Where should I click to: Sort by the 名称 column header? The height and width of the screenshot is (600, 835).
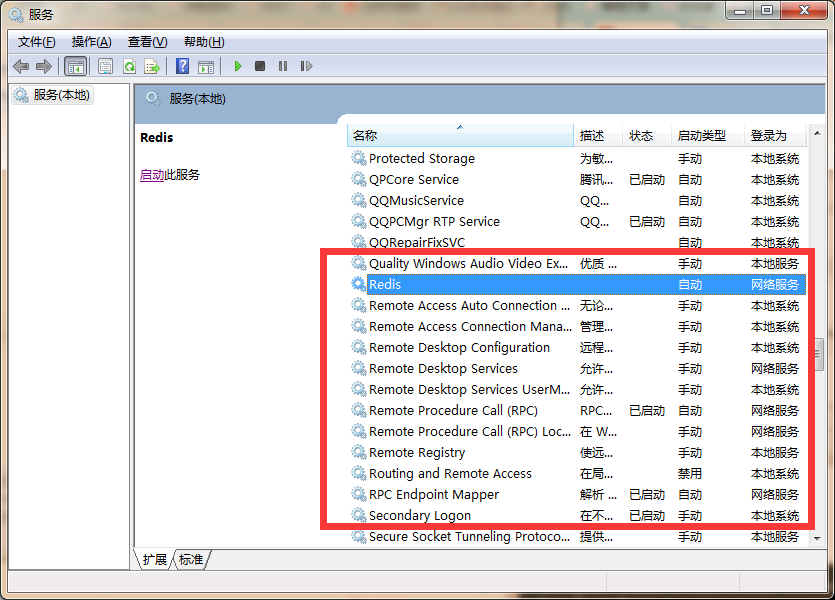pyautogui.click(x=460, y=136)
